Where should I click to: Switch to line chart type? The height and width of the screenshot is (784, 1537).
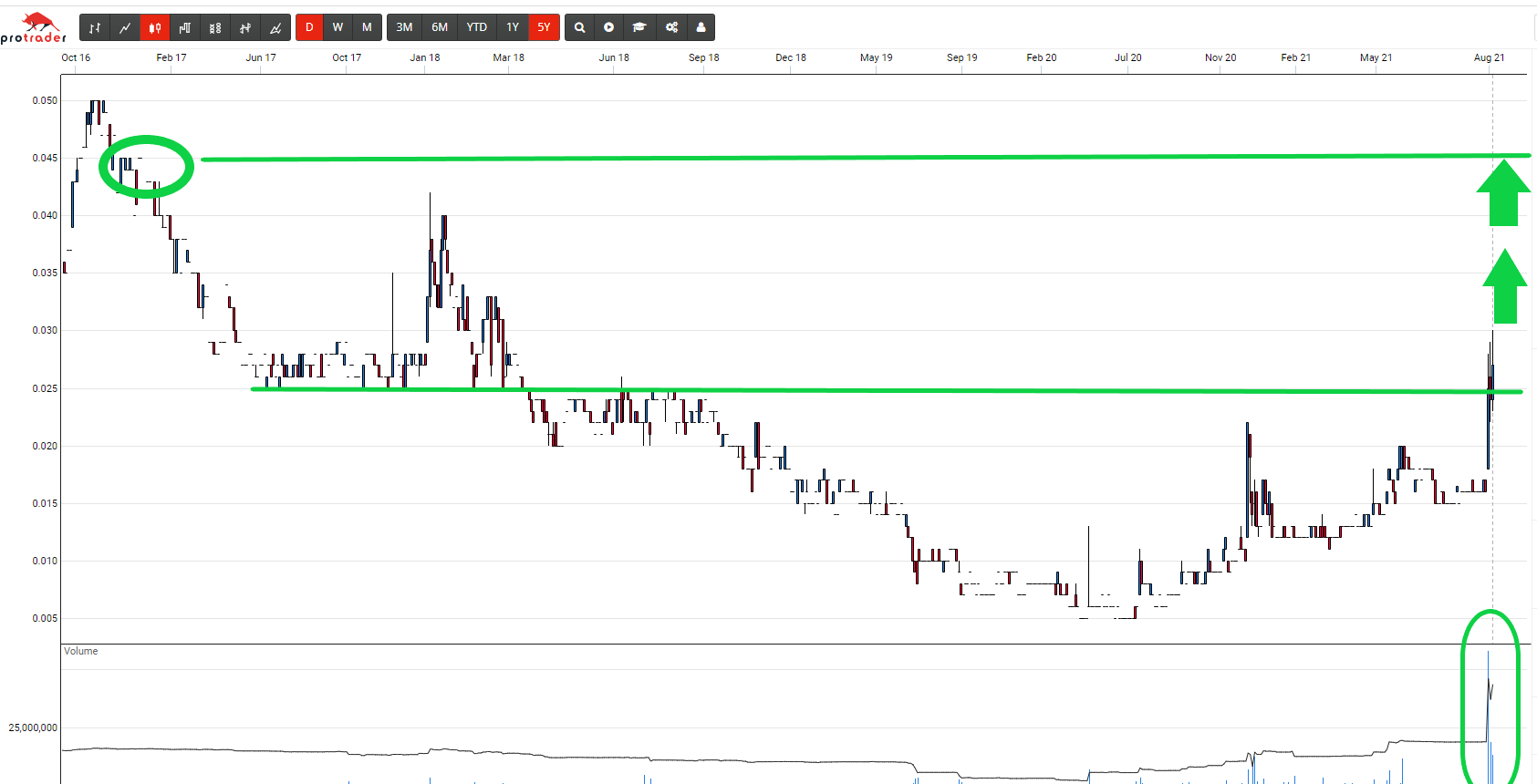(x=125, y=27)
